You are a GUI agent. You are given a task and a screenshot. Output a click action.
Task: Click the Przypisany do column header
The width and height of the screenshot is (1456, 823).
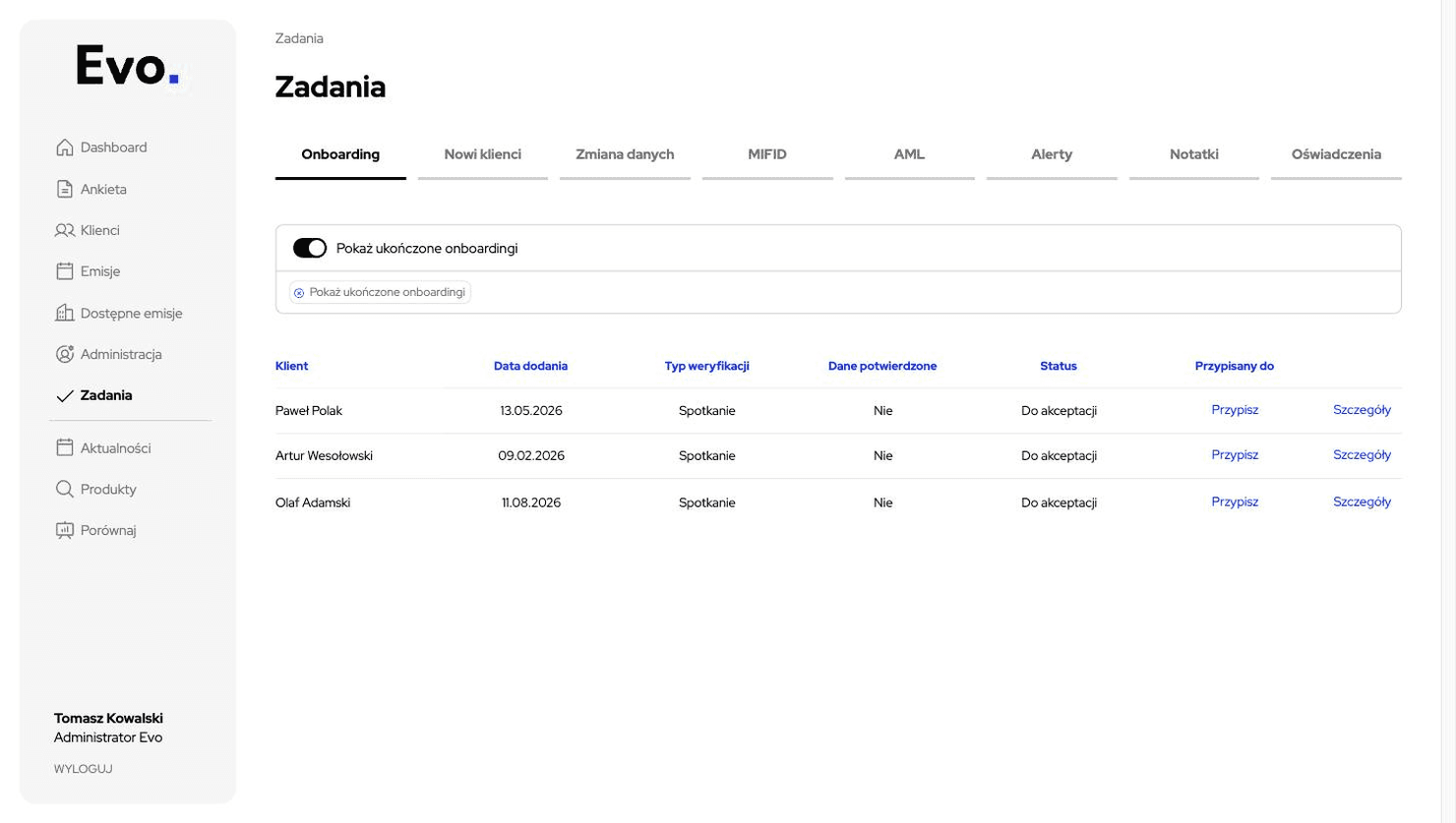coord(1235,366)
